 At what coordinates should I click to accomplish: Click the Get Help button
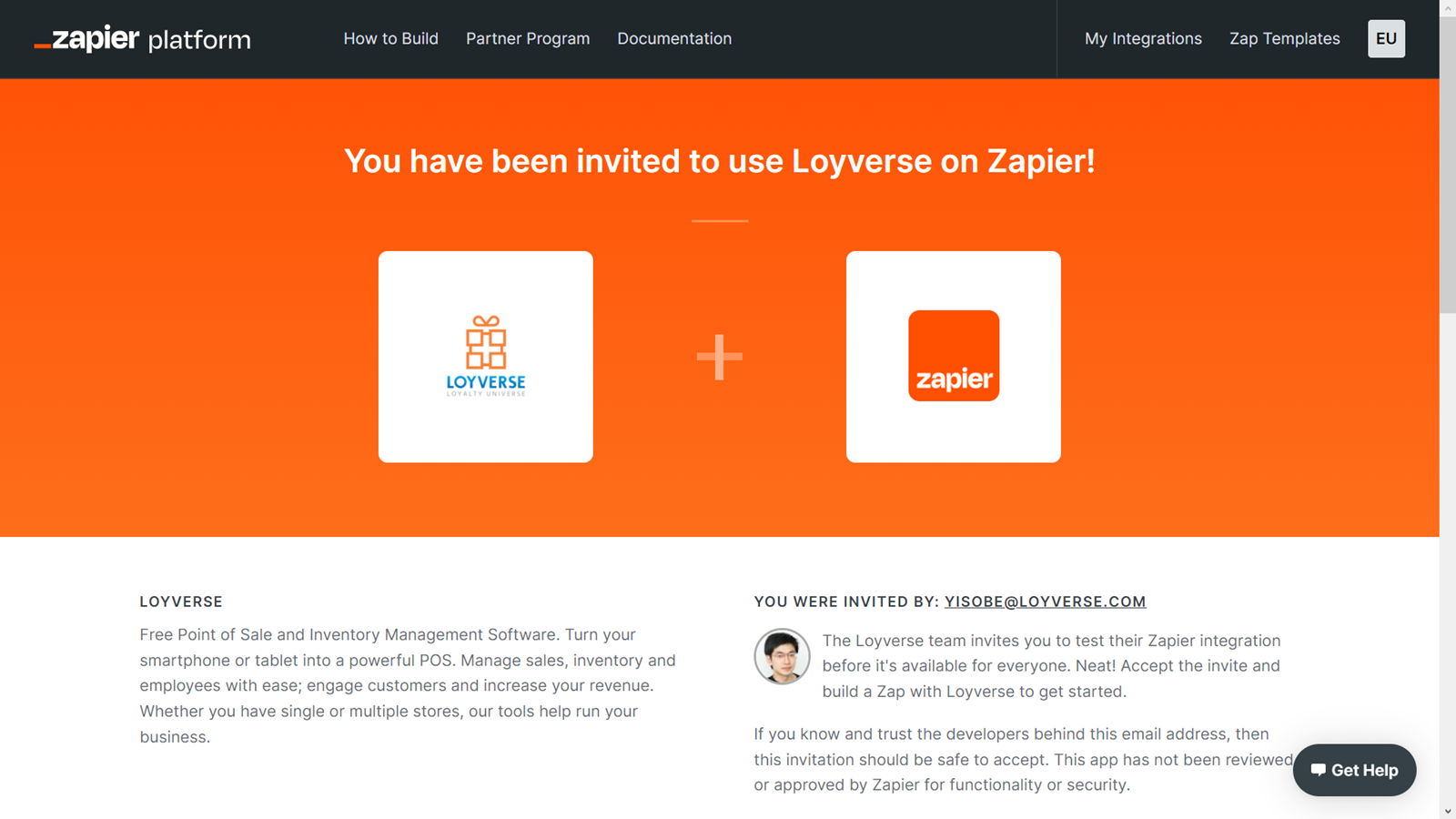pos(1353,769)
